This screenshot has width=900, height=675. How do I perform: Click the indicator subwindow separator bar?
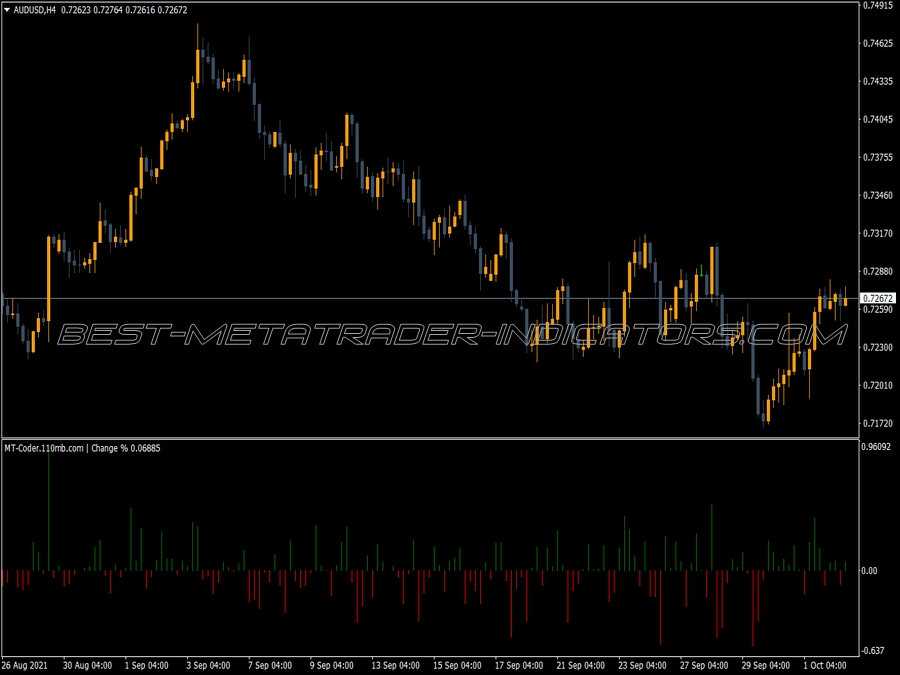tap(450, 439)
